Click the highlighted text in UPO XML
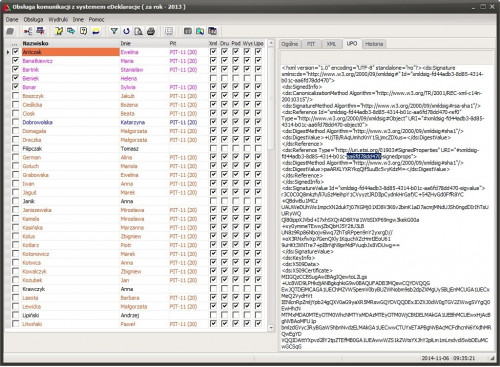 tap(364, 156)
